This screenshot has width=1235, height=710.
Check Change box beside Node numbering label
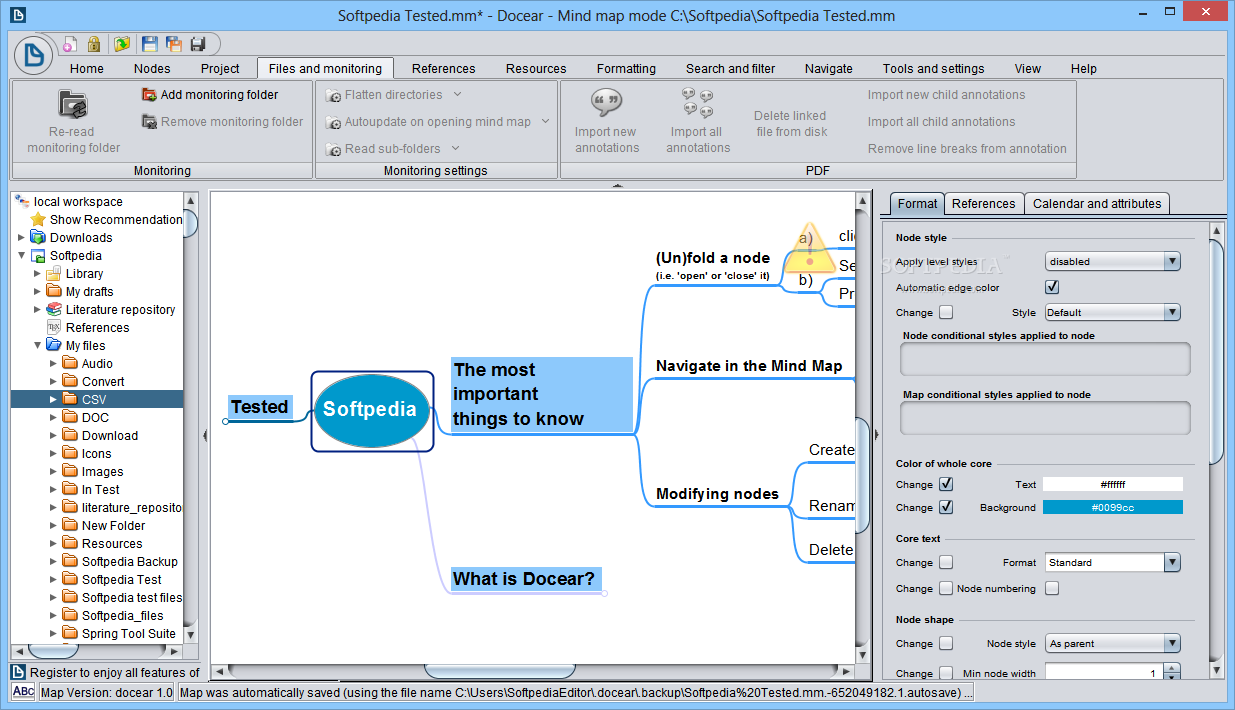pyautogui.click(x=946, y=588)
